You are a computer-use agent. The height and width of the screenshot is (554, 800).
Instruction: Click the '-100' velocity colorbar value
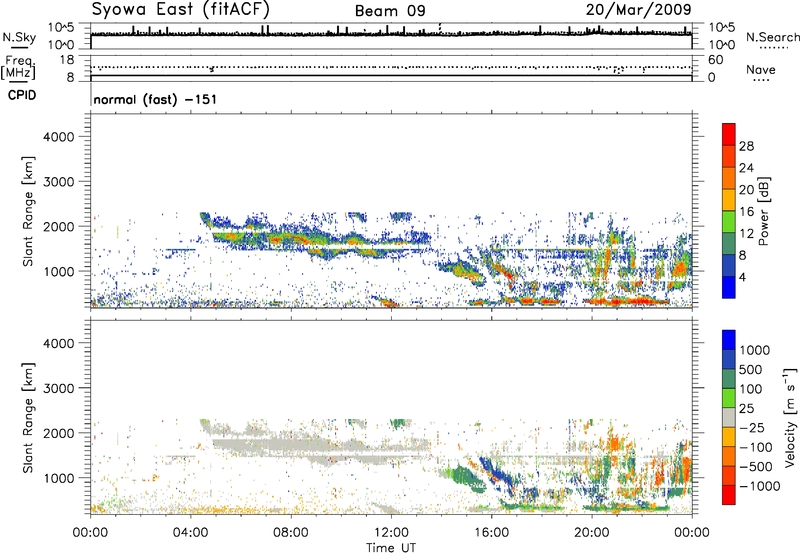point(756,447)
